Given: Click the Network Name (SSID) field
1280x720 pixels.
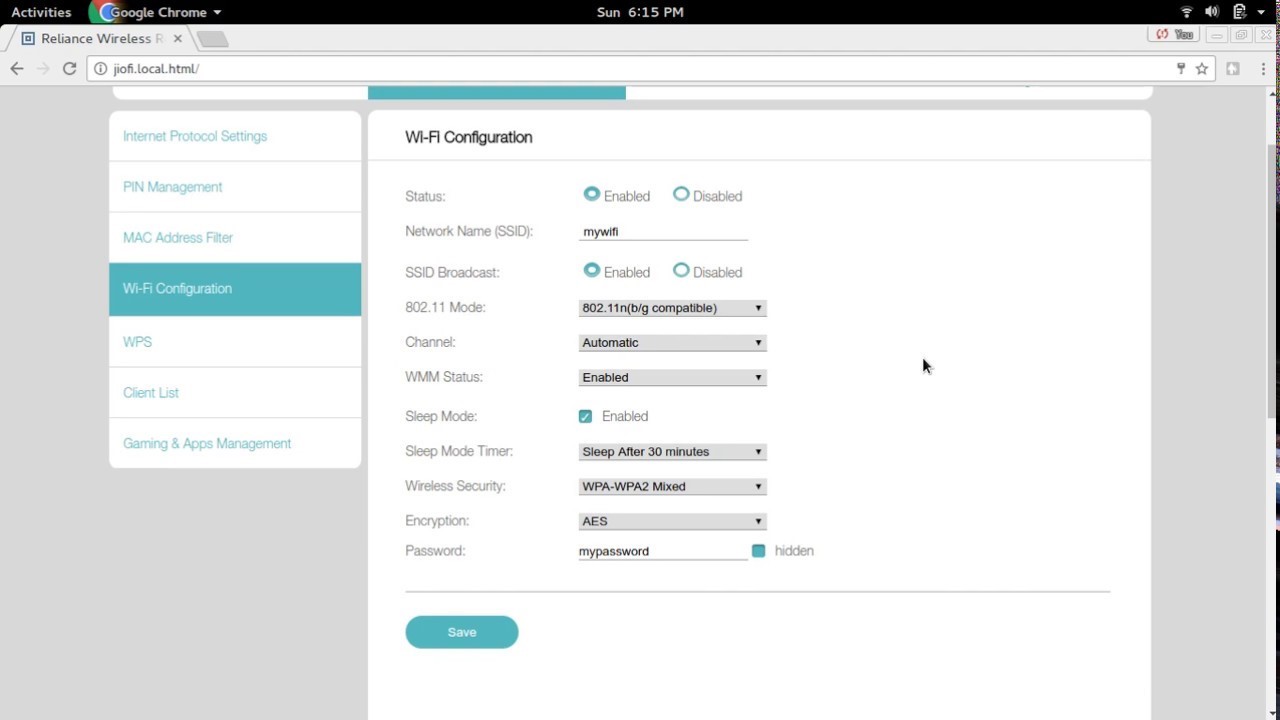Looking at the screenshot, I should [x=662, y=232].
